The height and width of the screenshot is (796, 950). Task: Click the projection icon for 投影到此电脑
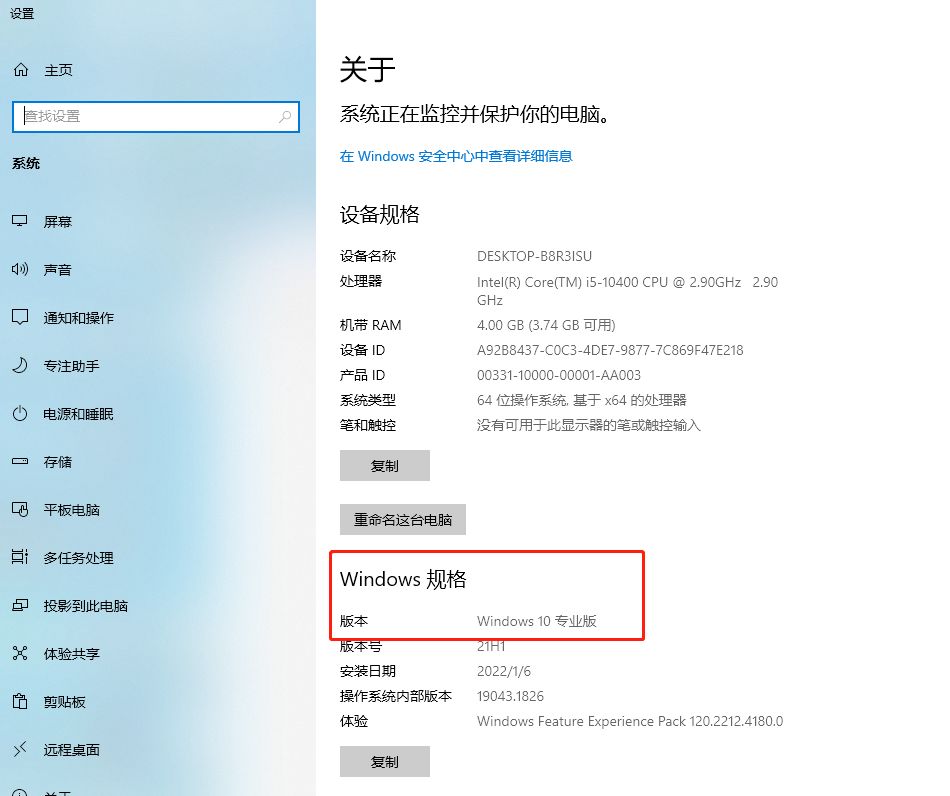pyautogui.click(x=20, y=605)
